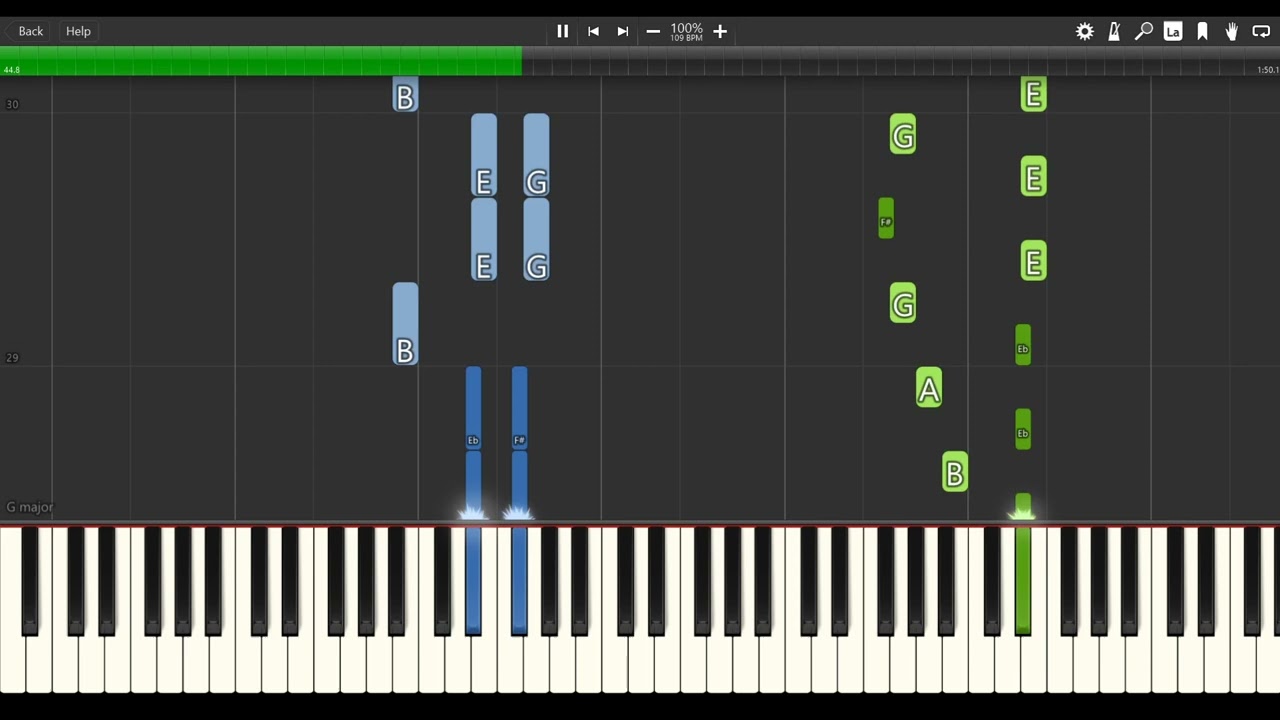Click measure number 29 marker

(12, 358)
